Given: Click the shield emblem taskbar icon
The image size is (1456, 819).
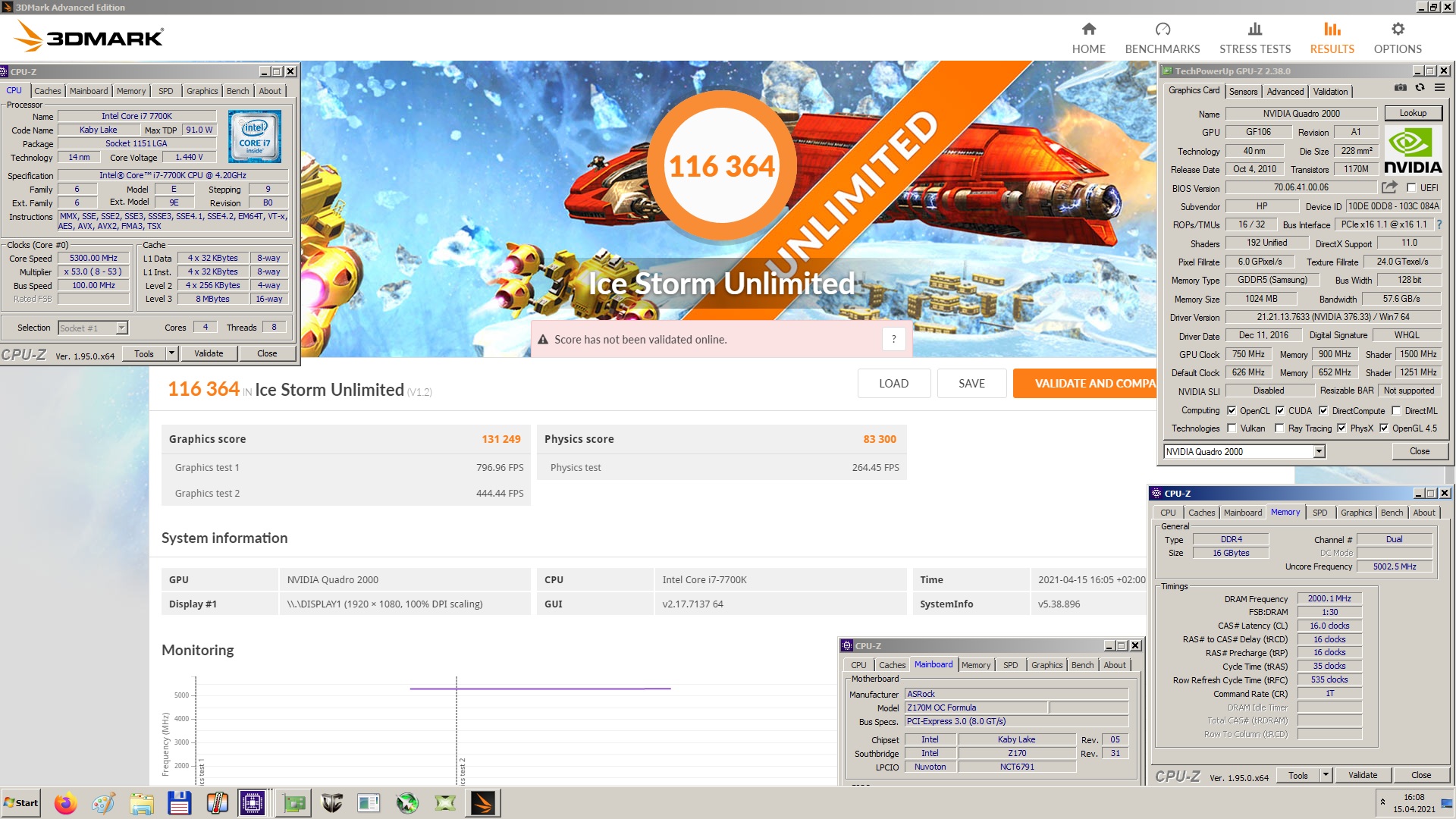Looking at the screenshot, I should click(x=331, y=803).
